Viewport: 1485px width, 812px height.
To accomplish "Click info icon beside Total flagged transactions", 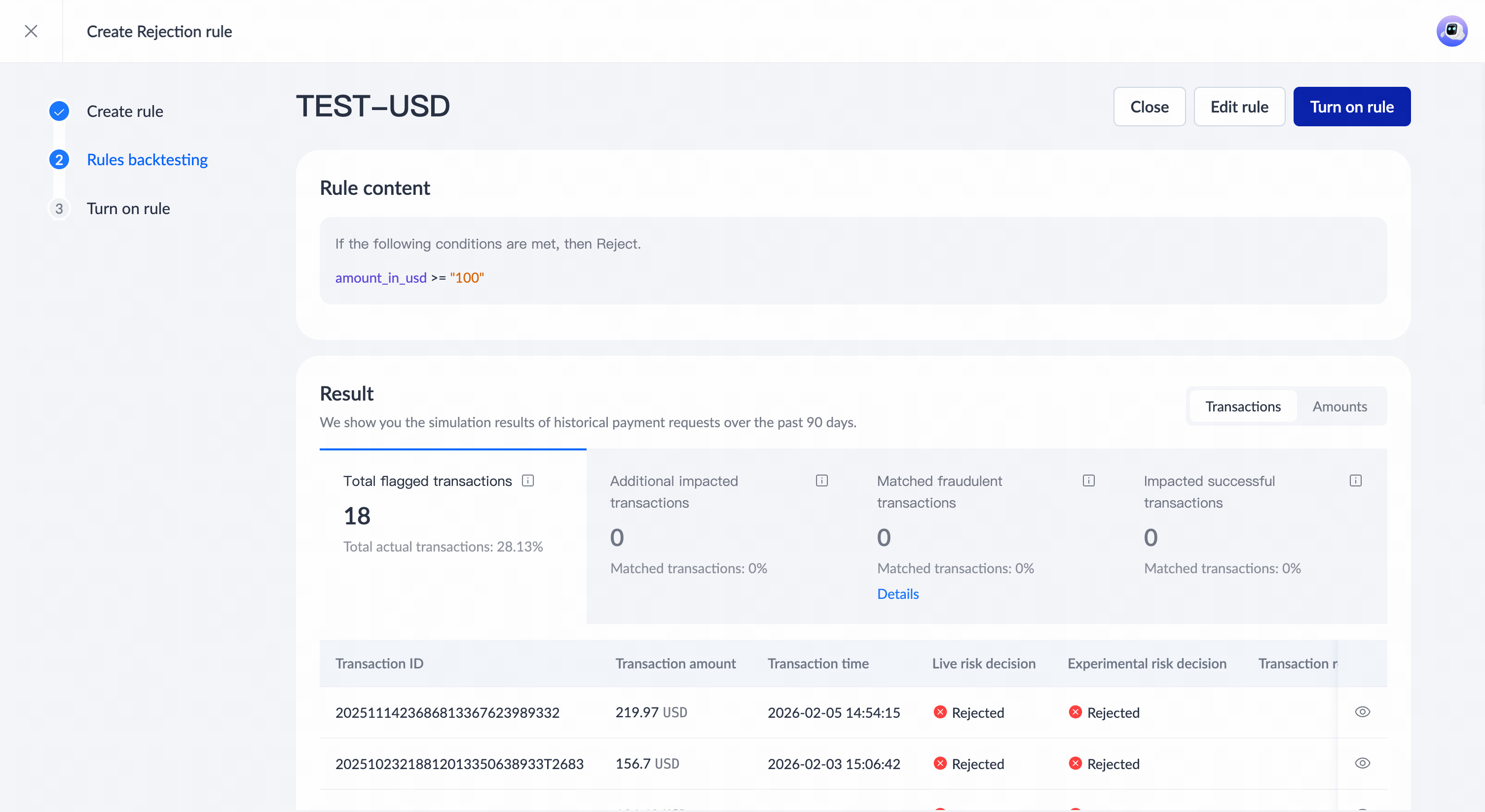I will tap(527, 480).
